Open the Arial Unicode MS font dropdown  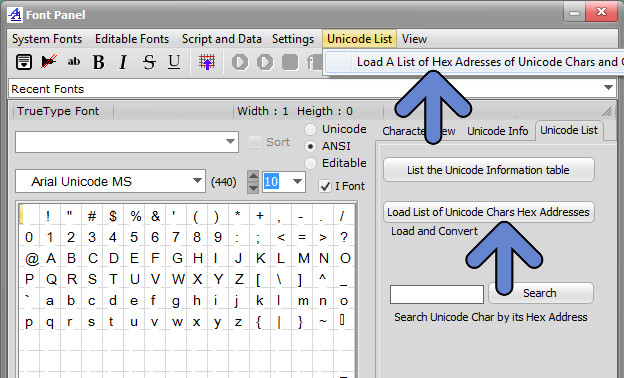click(x=197, y=181)
